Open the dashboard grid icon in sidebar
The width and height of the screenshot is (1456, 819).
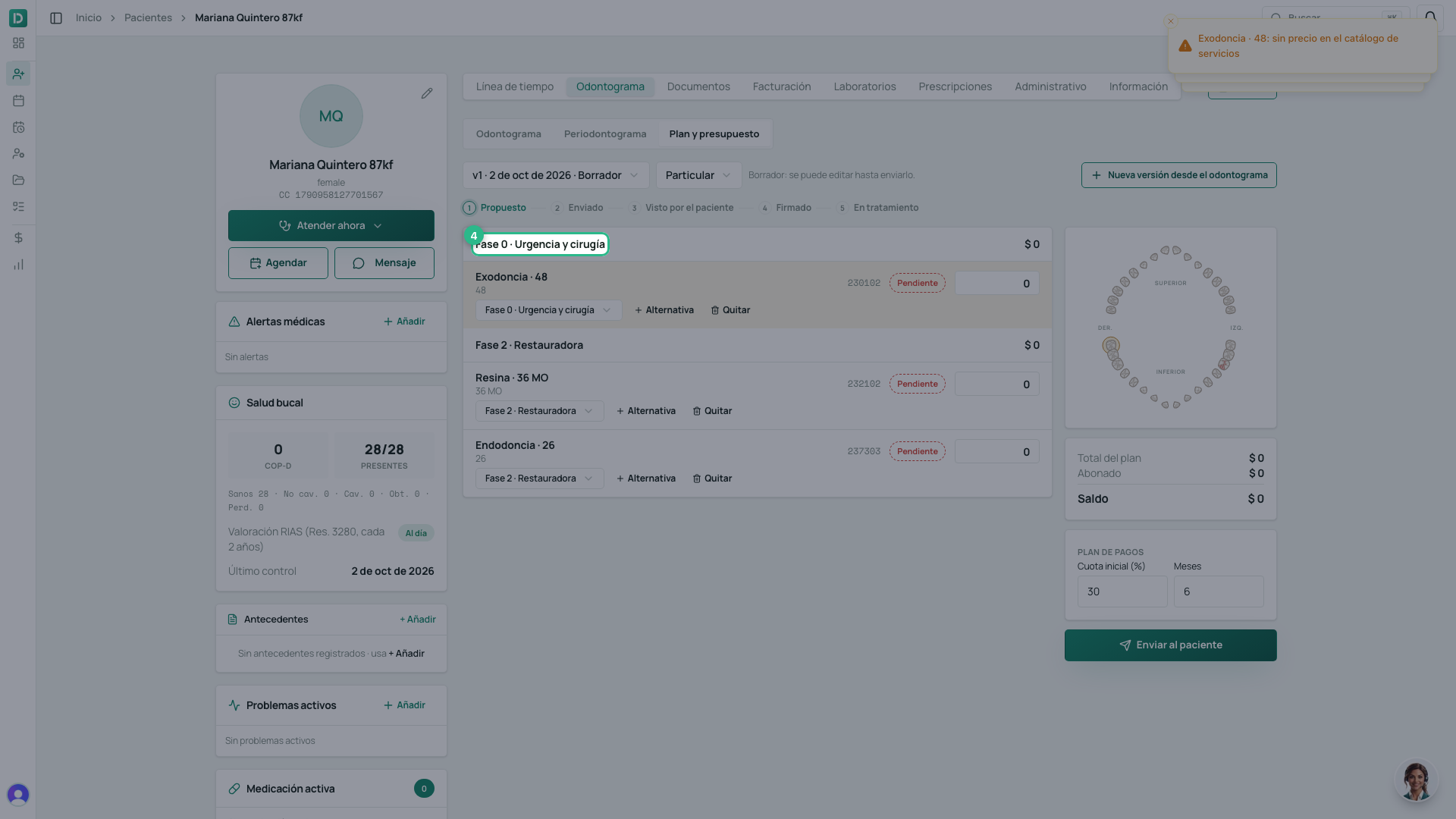18,43
